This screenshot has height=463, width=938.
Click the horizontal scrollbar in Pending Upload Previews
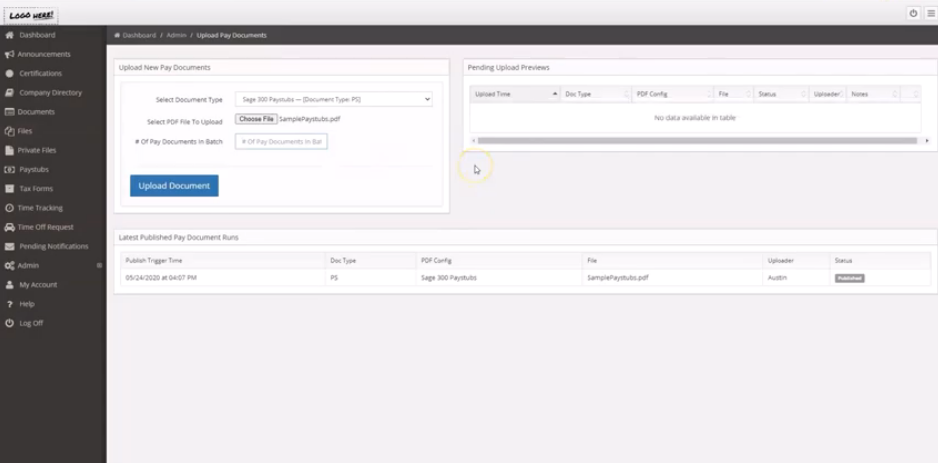tap(697, 141)
